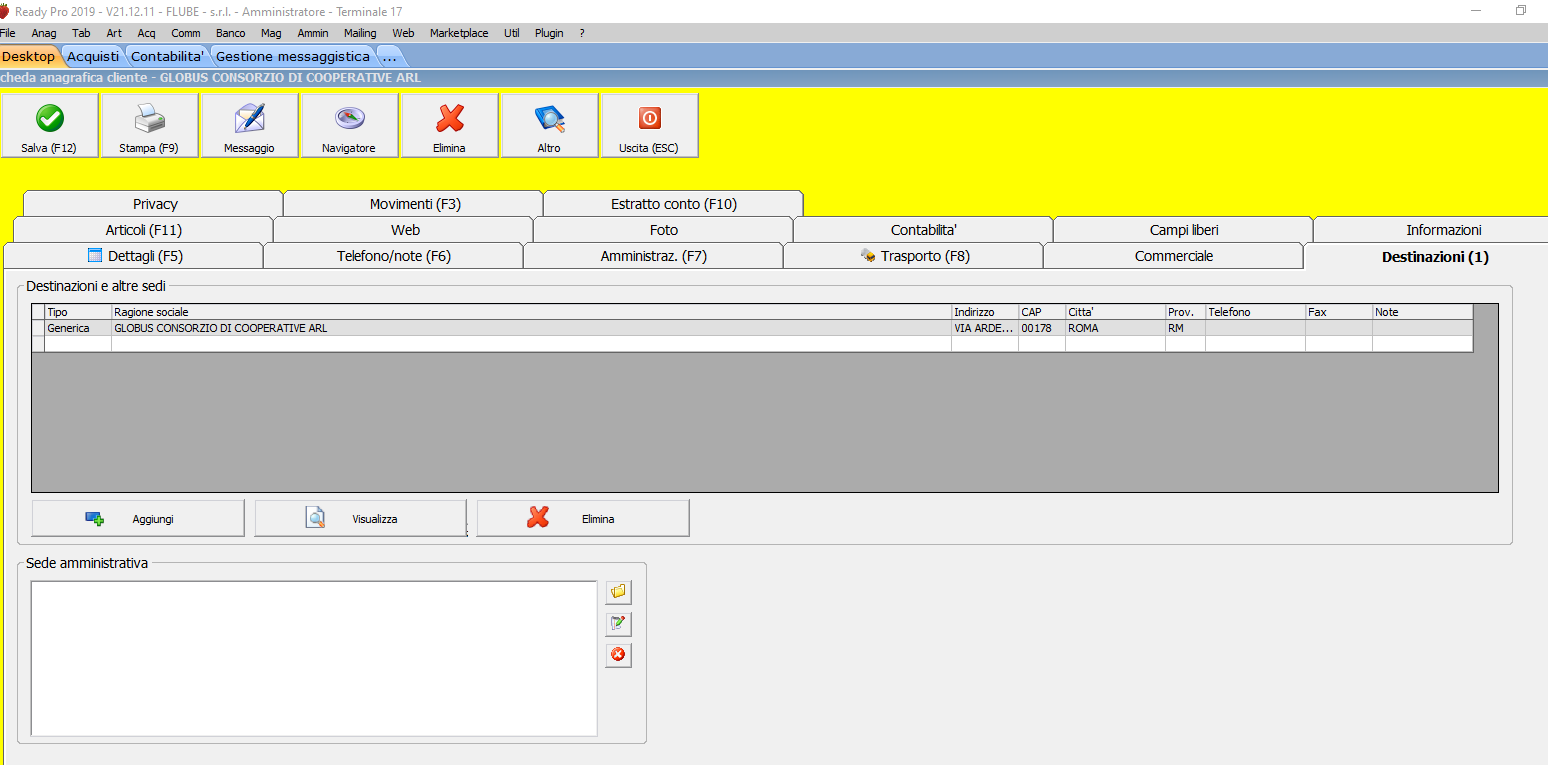Click the "..." more workspaces tab
Screen dimensions: 1548x765
click(x=389, y=56)
